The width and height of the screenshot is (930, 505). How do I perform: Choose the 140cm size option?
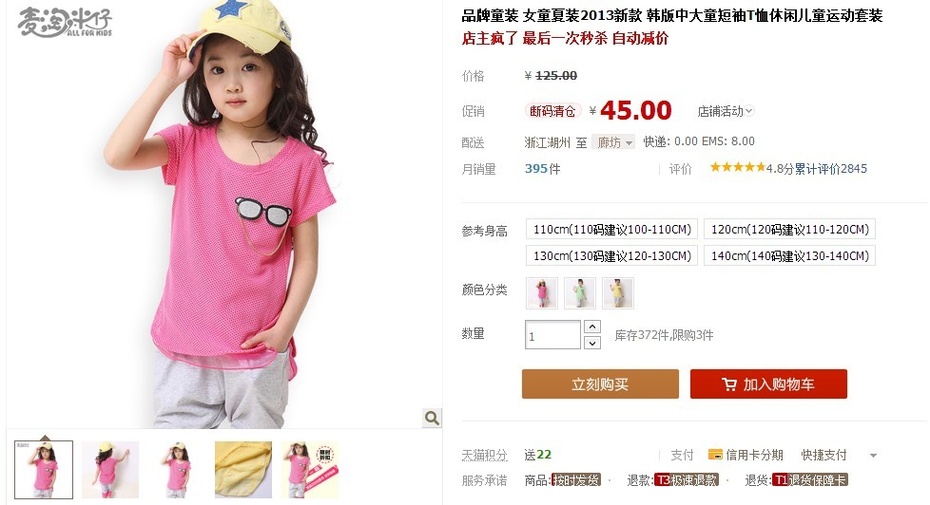point(789,256)
